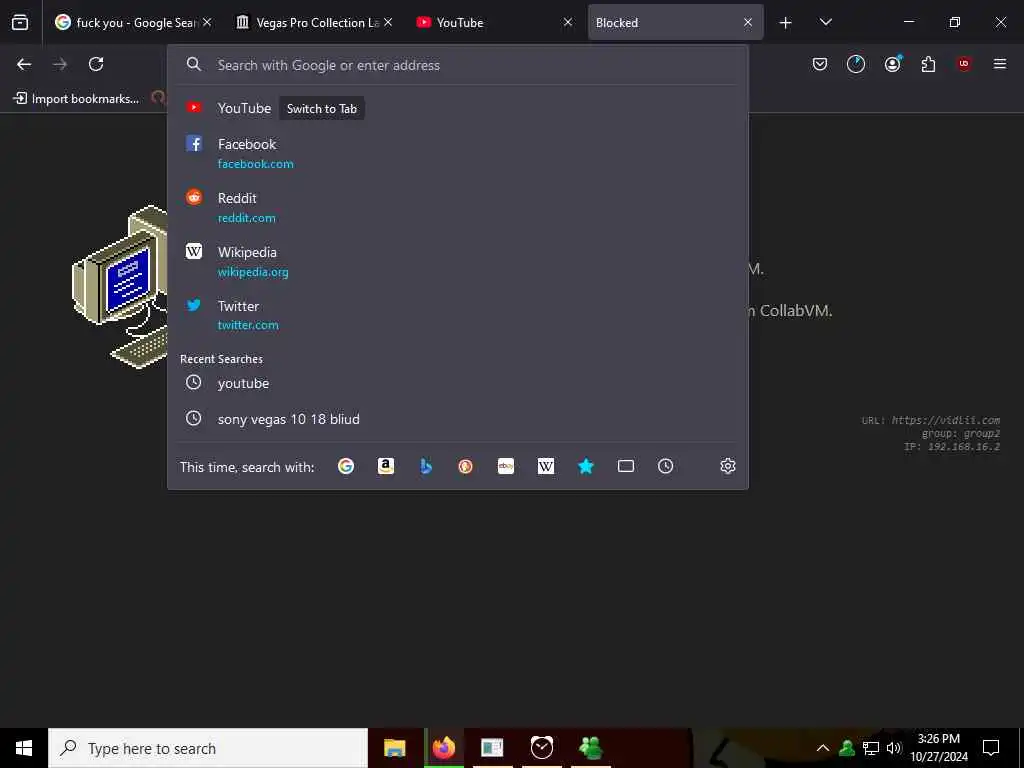The height and width of the screenshot is (768, 1024).
Task: Reload the current page
Action: pos(96,64)
